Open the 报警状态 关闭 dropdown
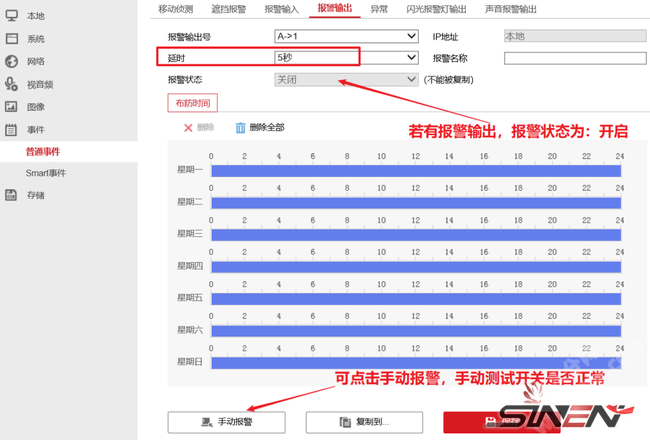This screenshot has width=650, height=440. point(346,80)
